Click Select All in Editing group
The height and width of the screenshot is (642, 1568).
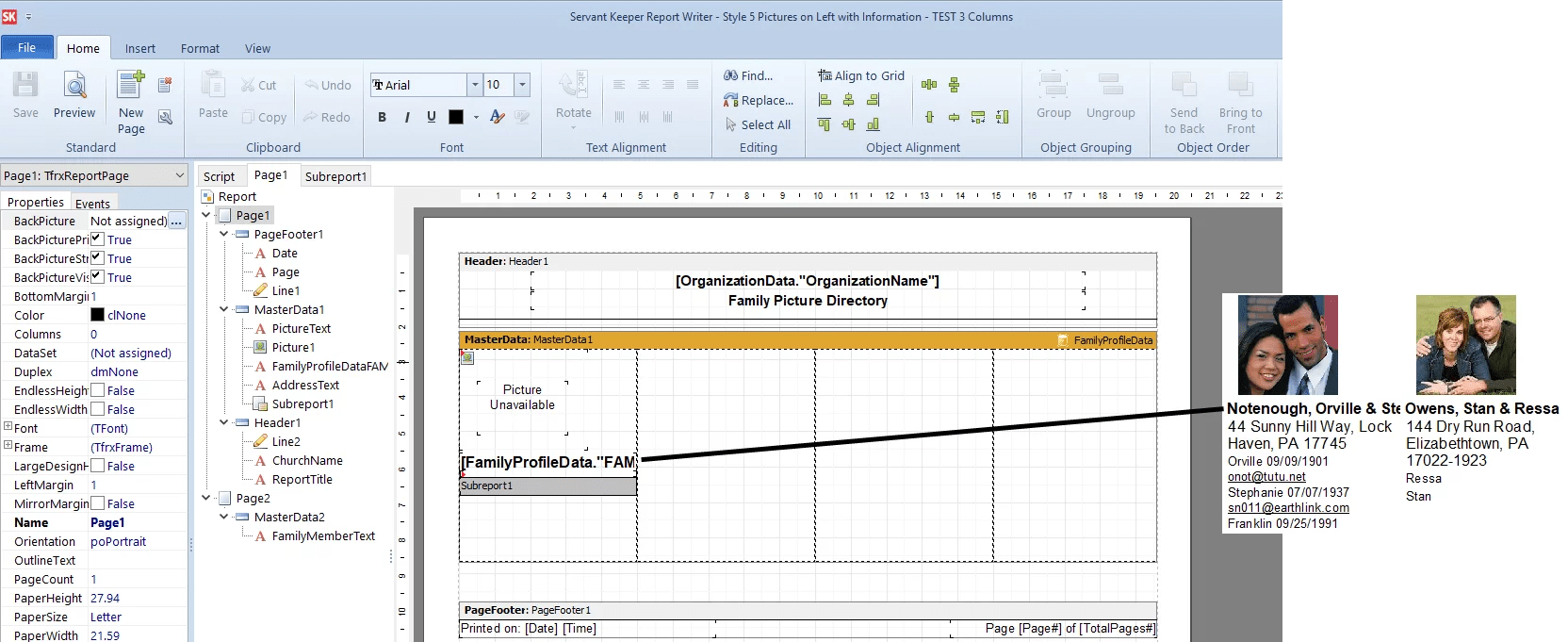[x=758, y=124]
